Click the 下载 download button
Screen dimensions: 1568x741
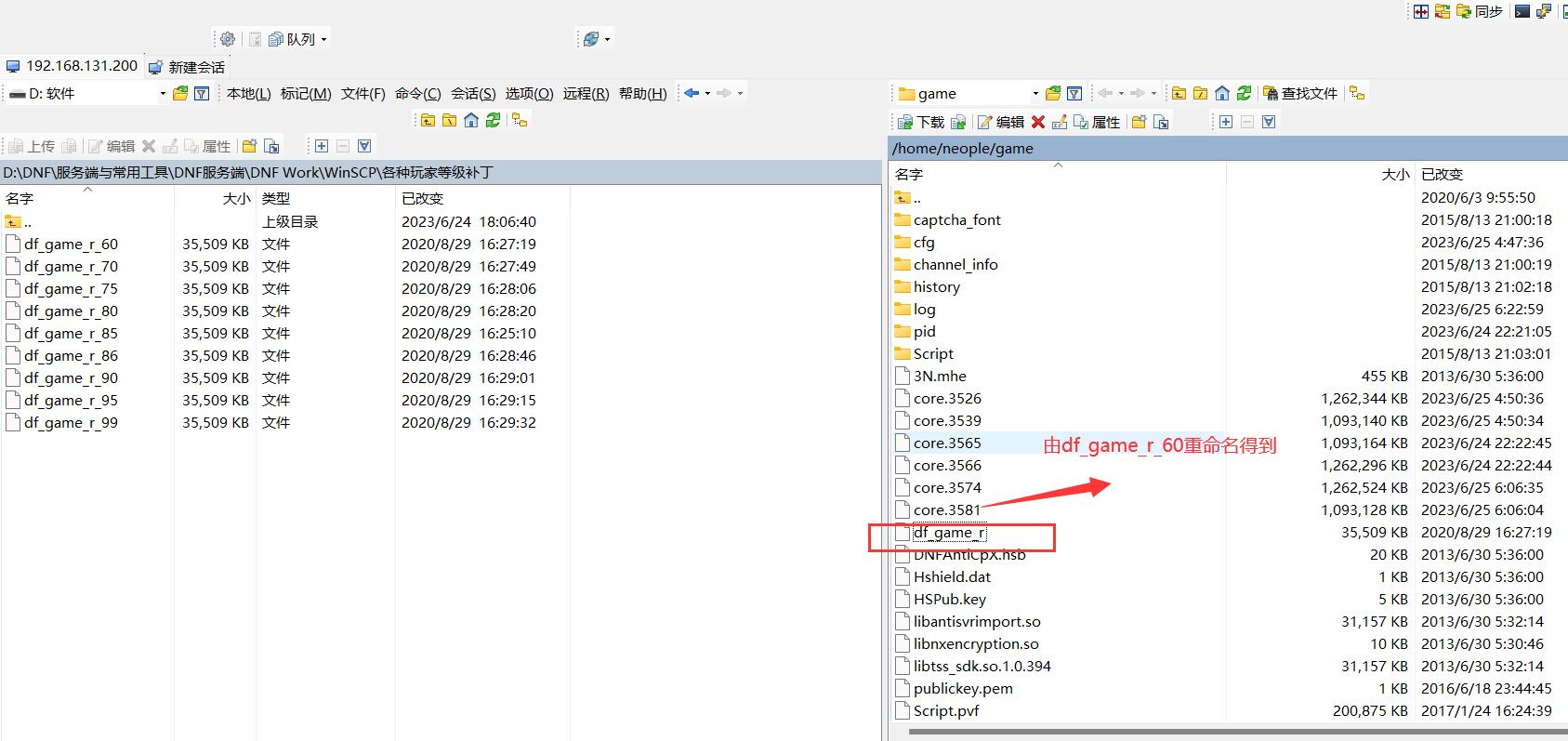point(920,122)
